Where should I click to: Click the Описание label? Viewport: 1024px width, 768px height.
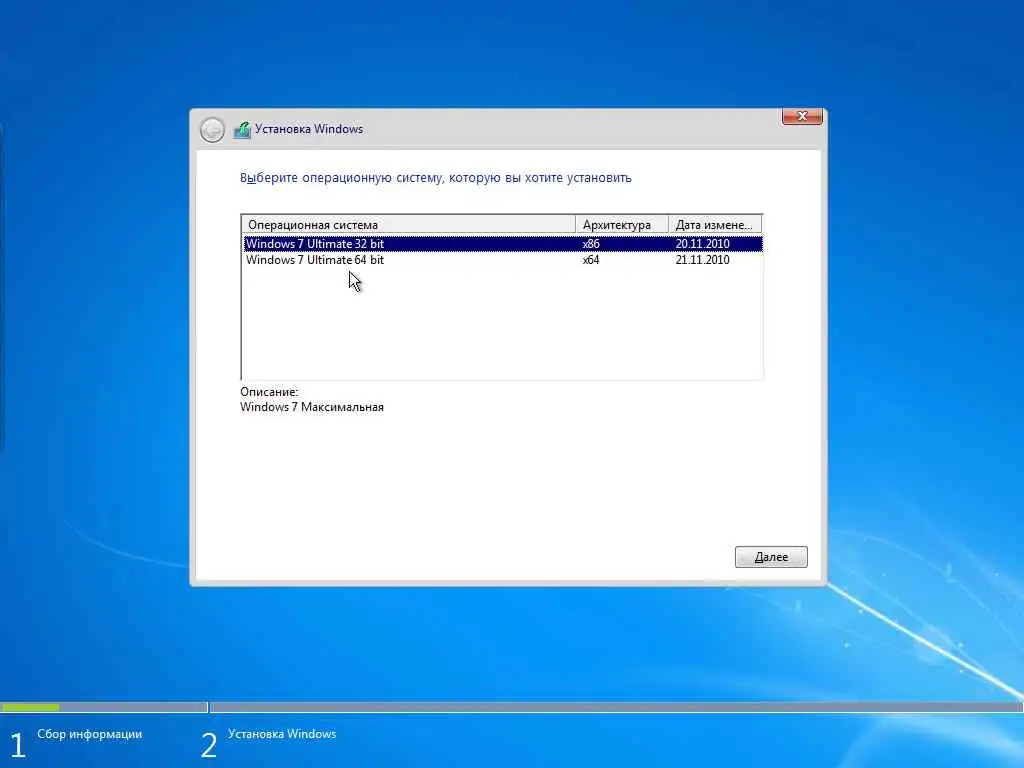point(269,392)
